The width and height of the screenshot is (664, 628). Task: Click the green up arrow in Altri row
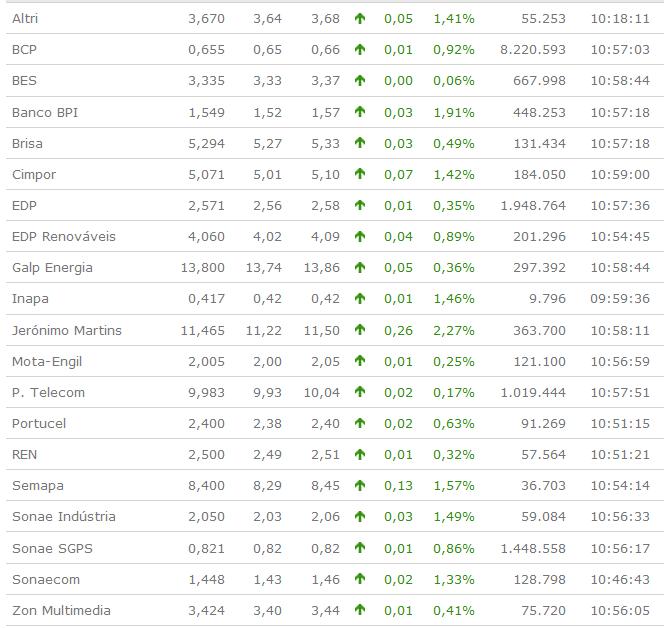pyautogui.click(x=360, y=18)
